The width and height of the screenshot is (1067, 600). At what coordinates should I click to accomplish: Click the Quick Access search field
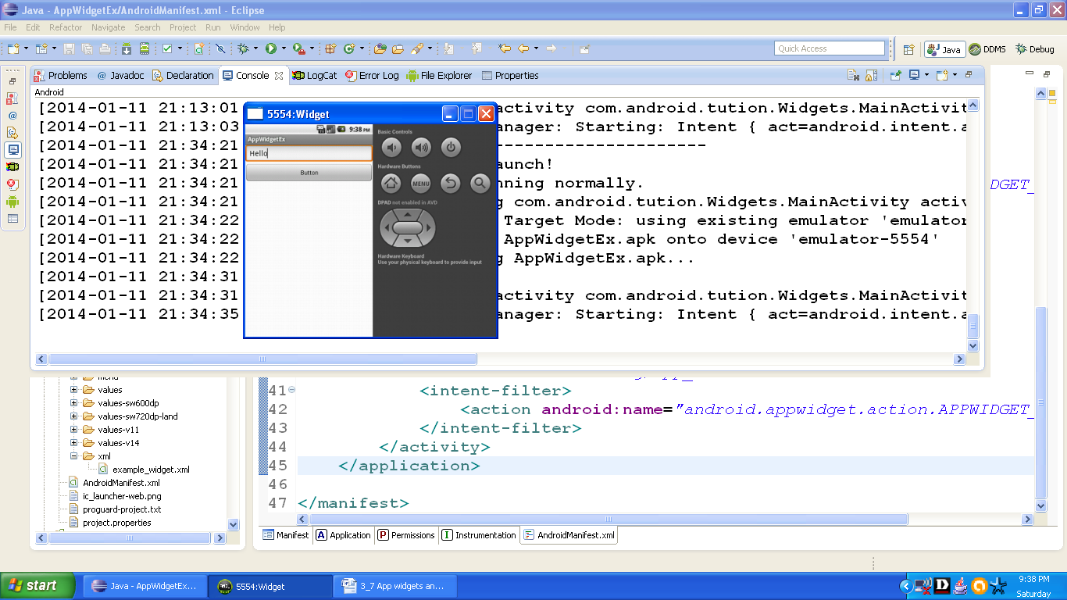[829, 48]
